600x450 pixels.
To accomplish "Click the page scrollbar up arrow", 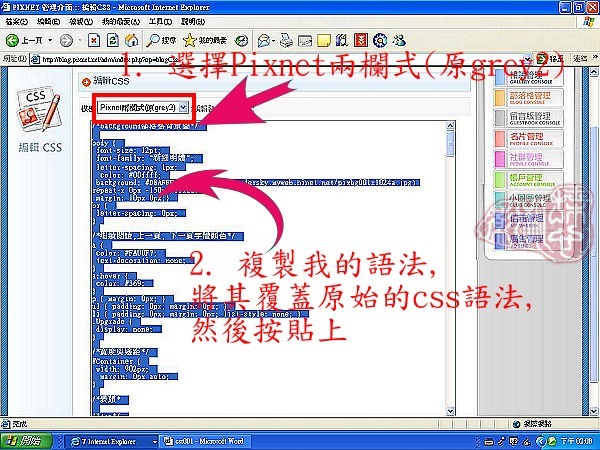I will click(593, 72).
